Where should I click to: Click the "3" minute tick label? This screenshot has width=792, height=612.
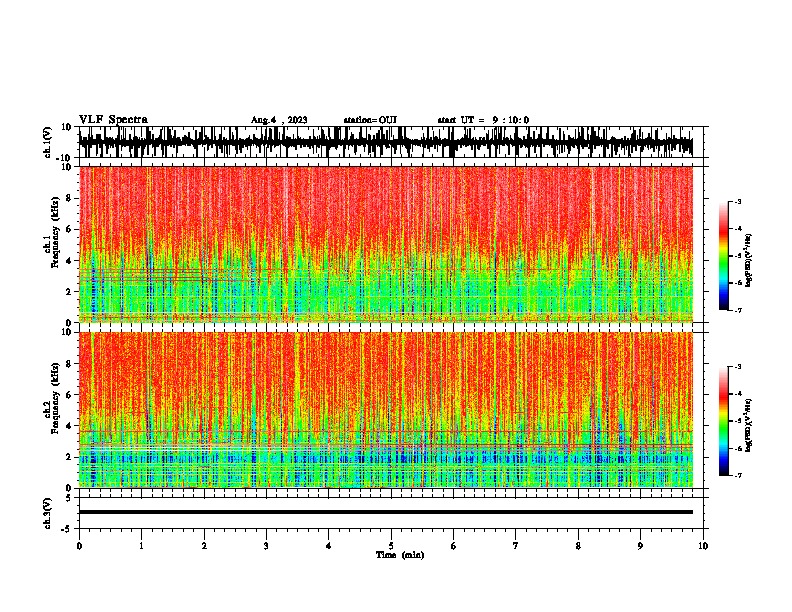coord(266,546)
